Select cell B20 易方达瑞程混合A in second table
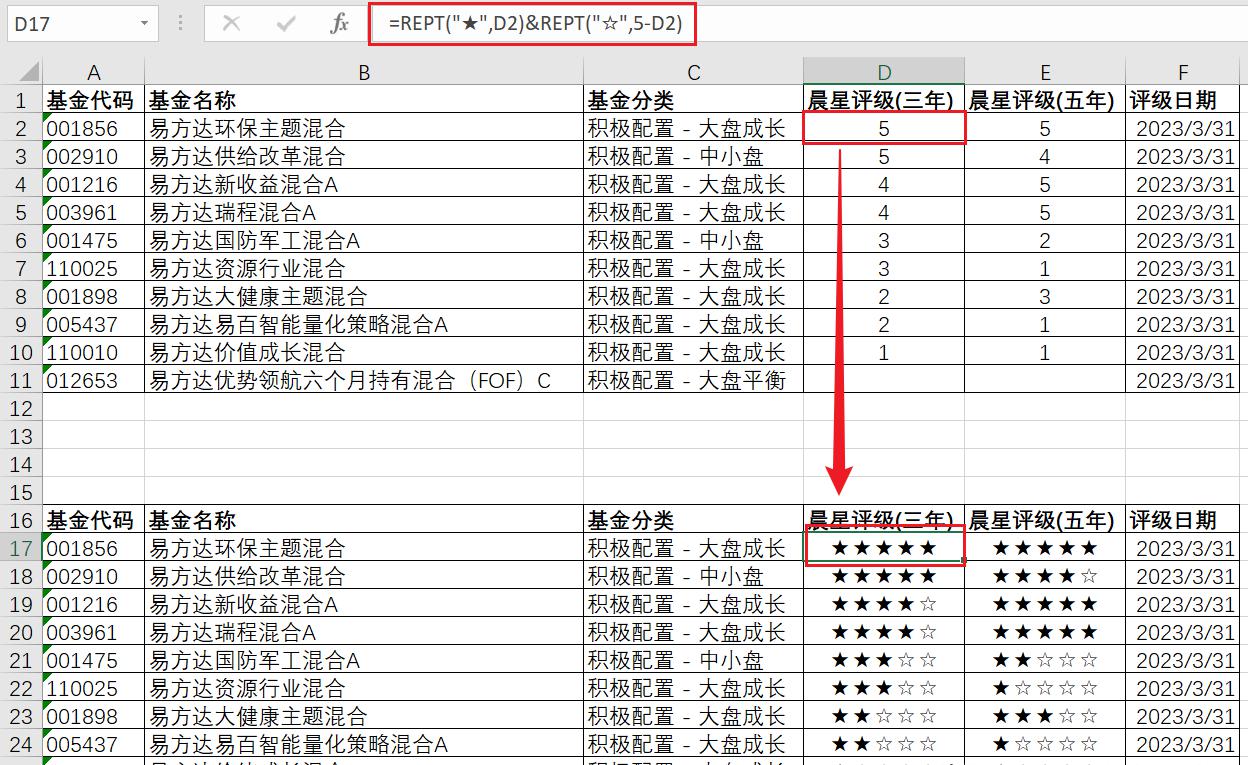 click(x=364, y=632)
